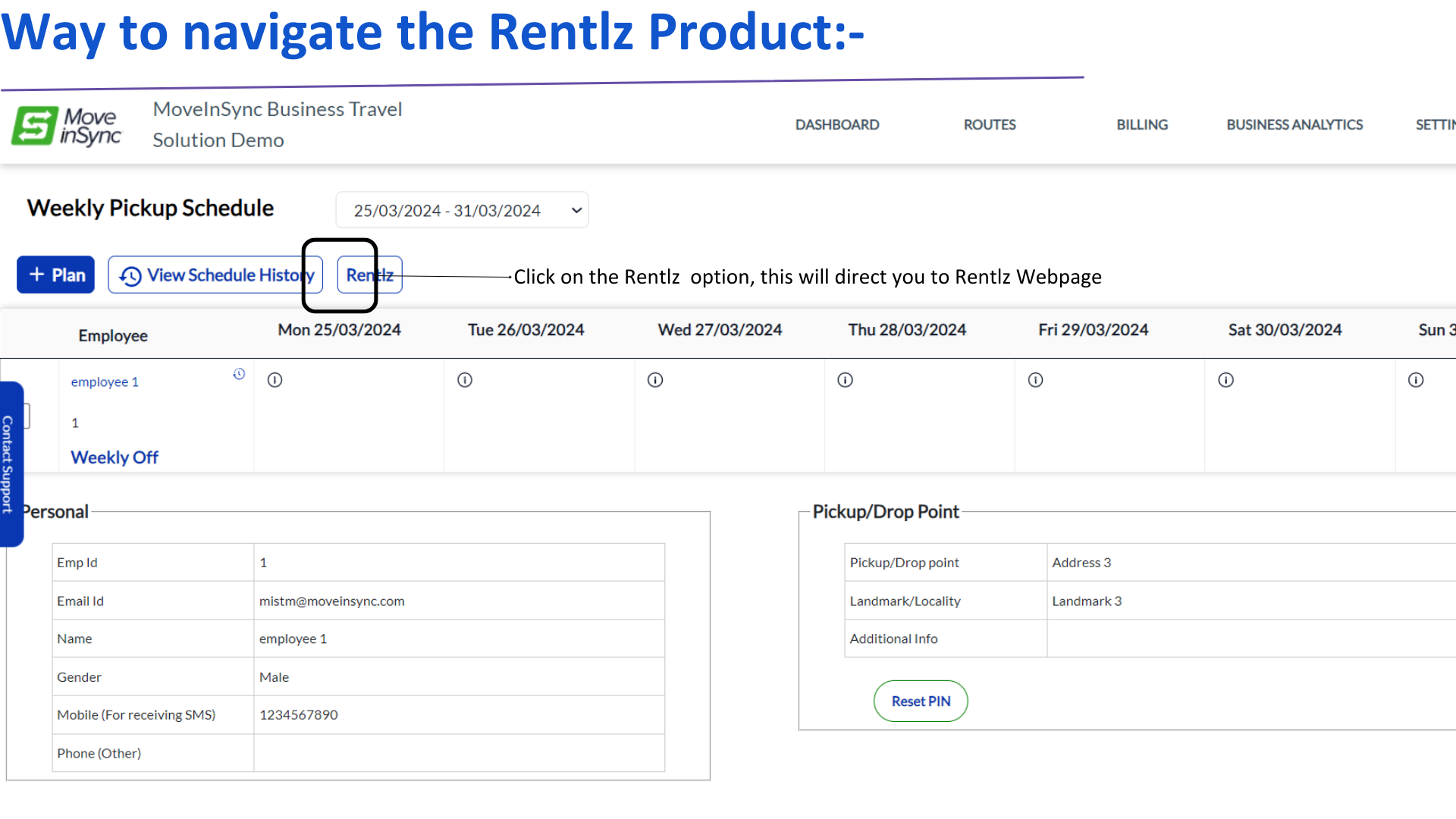Image resolution: width=1456 pixels, height=819 pixels.
Task: Click info icon under Thu 28/03/2024
Action: 845,380
